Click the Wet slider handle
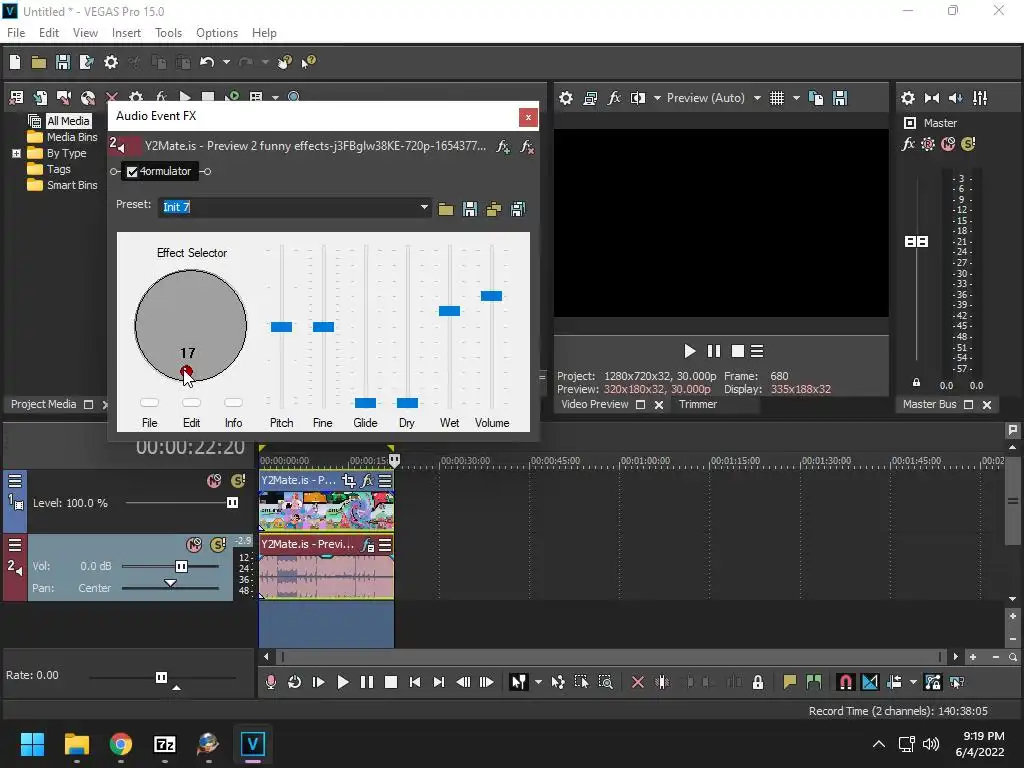Viewport: 1024px width, 768px height. pos(449,311)
